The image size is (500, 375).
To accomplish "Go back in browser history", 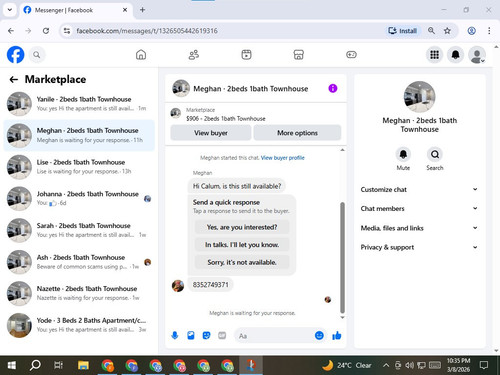I will (x=11, y=31).
